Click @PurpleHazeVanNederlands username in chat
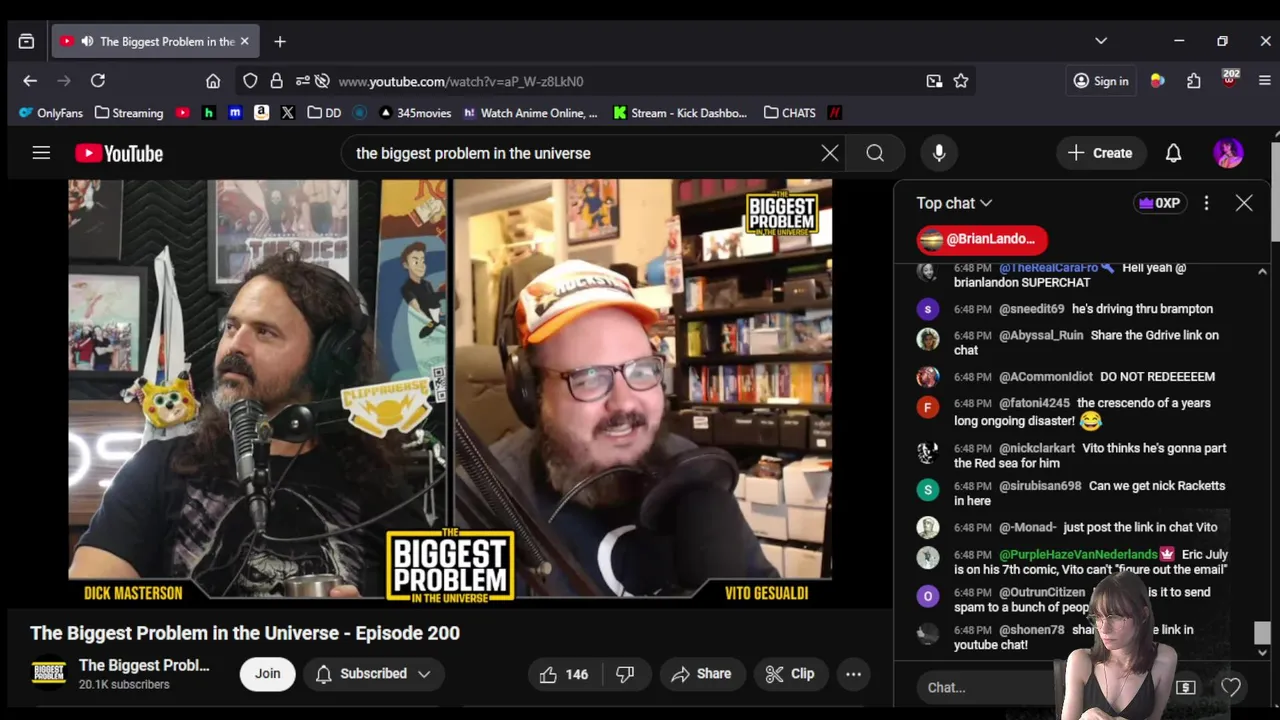Viewport: 1280px width, 720px height. tap(1078, 554)
